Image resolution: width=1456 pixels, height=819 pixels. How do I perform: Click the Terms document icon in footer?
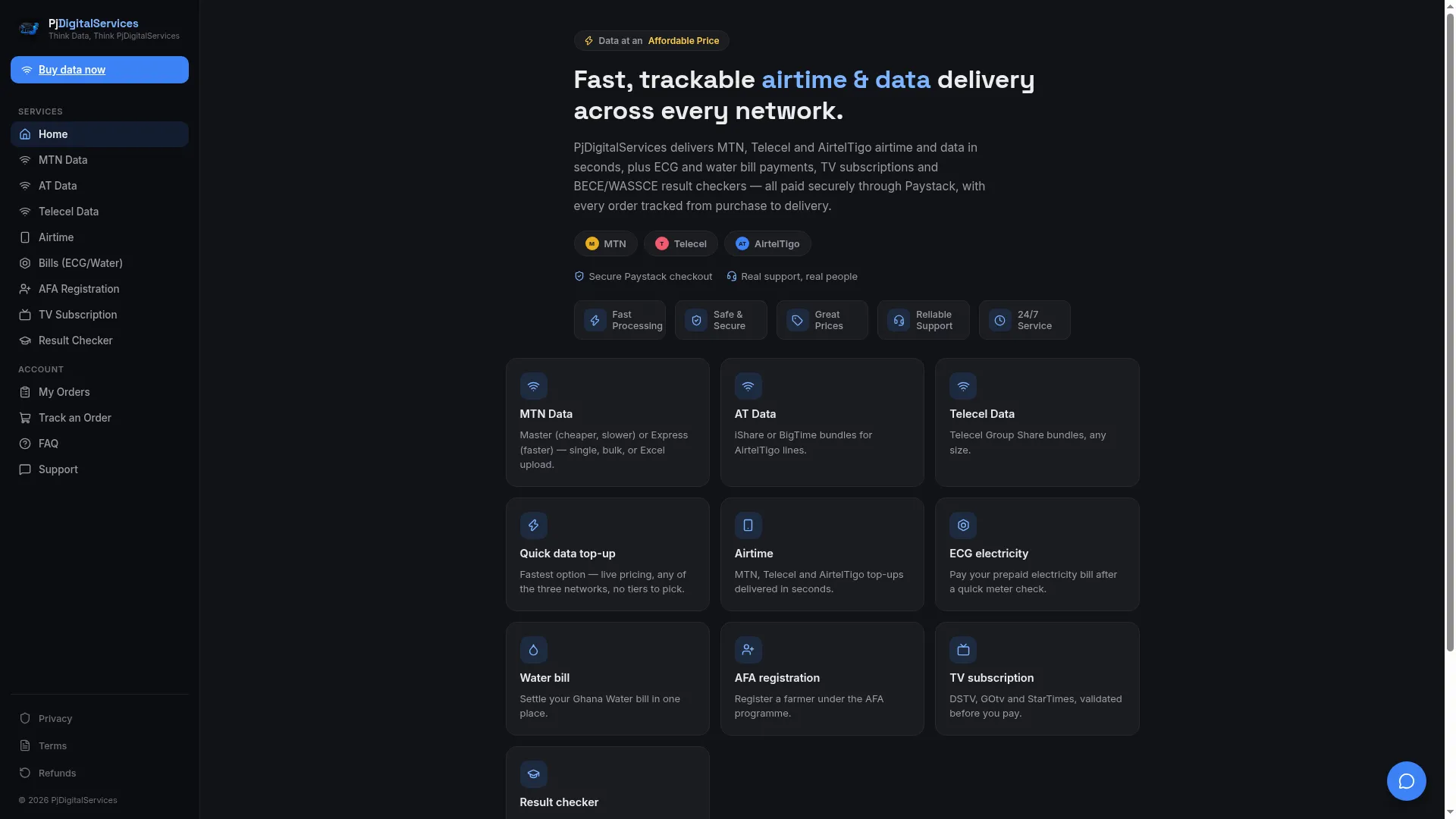(x=25, y=745)
